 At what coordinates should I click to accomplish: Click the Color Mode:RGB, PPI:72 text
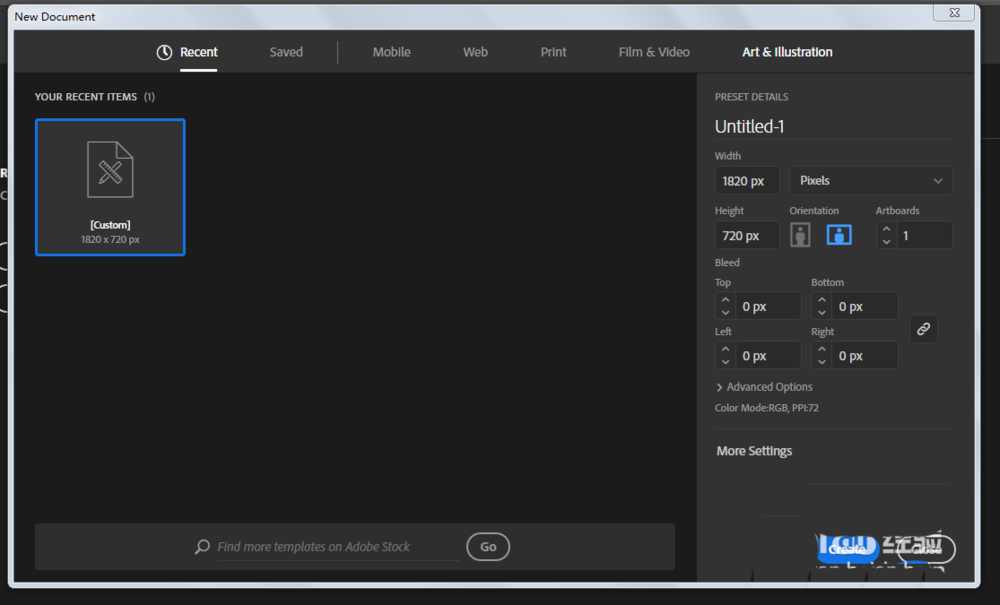point(766,407)
